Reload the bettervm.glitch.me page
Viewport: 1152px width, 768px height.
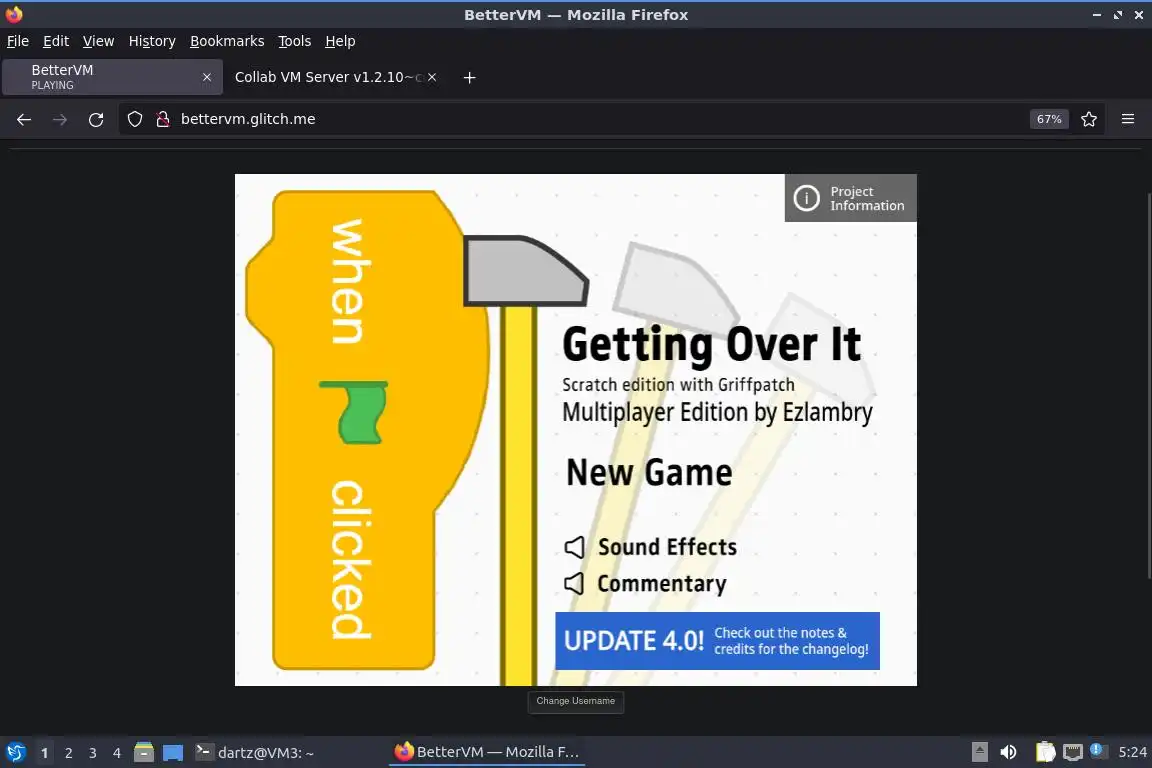(x=96, y=119)
